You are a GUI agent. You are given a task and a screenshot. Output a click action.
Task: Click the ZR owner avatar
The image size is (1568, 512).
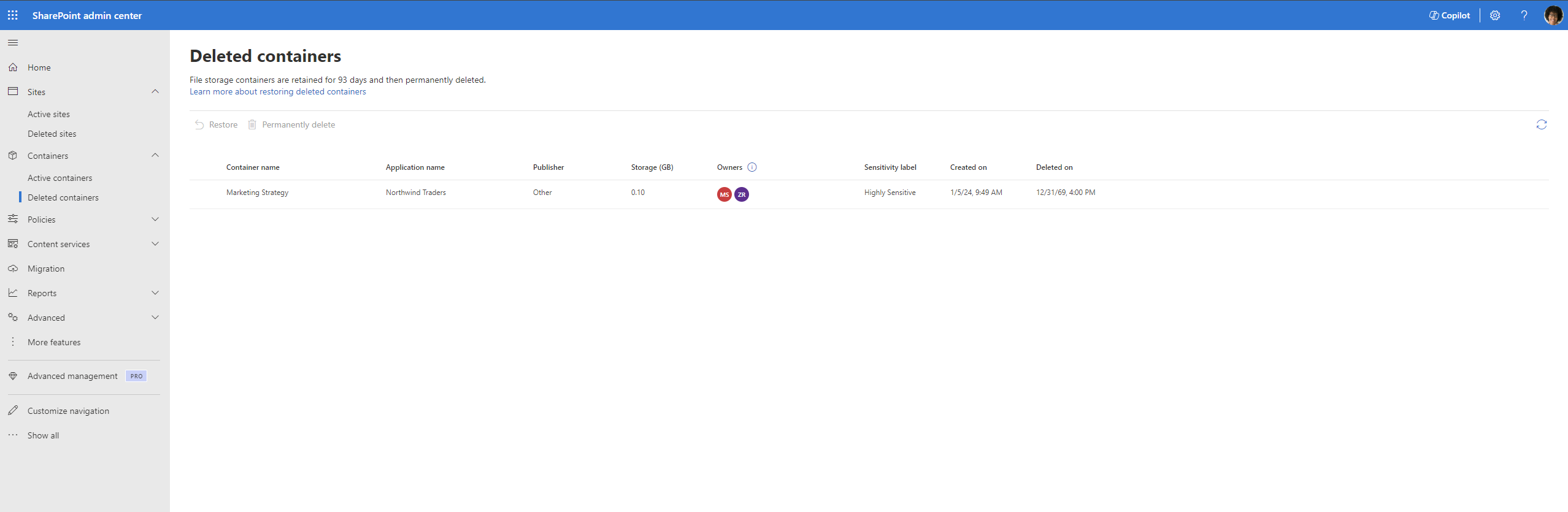[x=742, y=194]
